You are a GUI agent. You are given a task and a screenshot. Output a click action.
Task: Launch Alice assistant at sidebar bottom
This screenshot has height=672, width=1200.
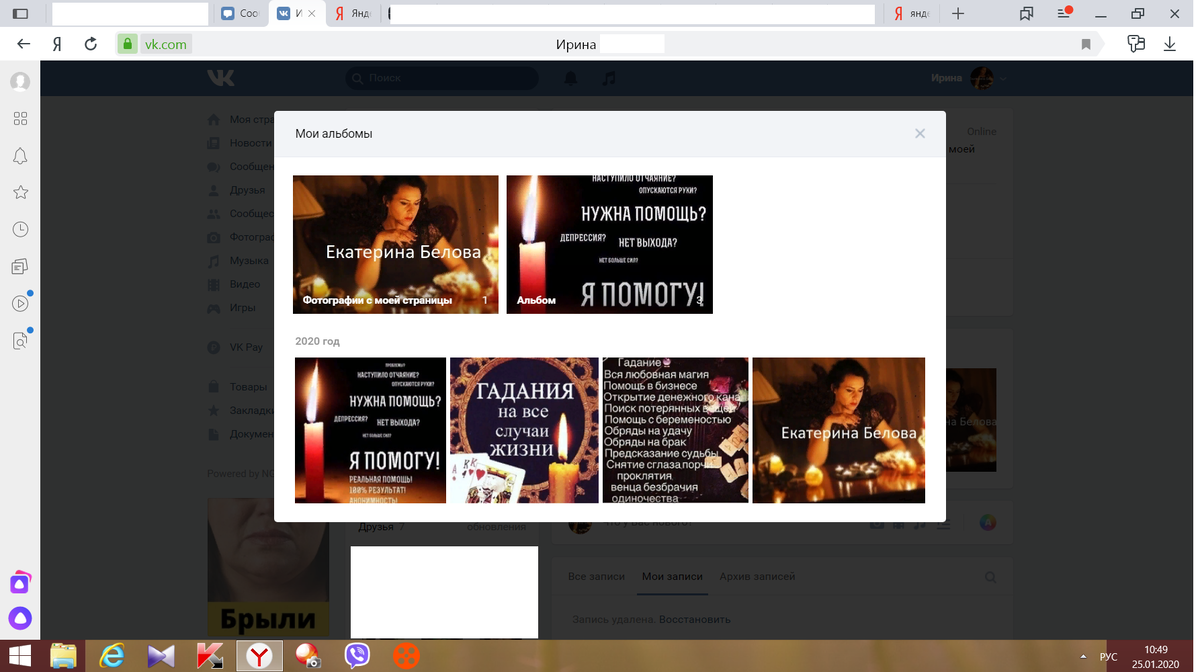pos(20,618)
